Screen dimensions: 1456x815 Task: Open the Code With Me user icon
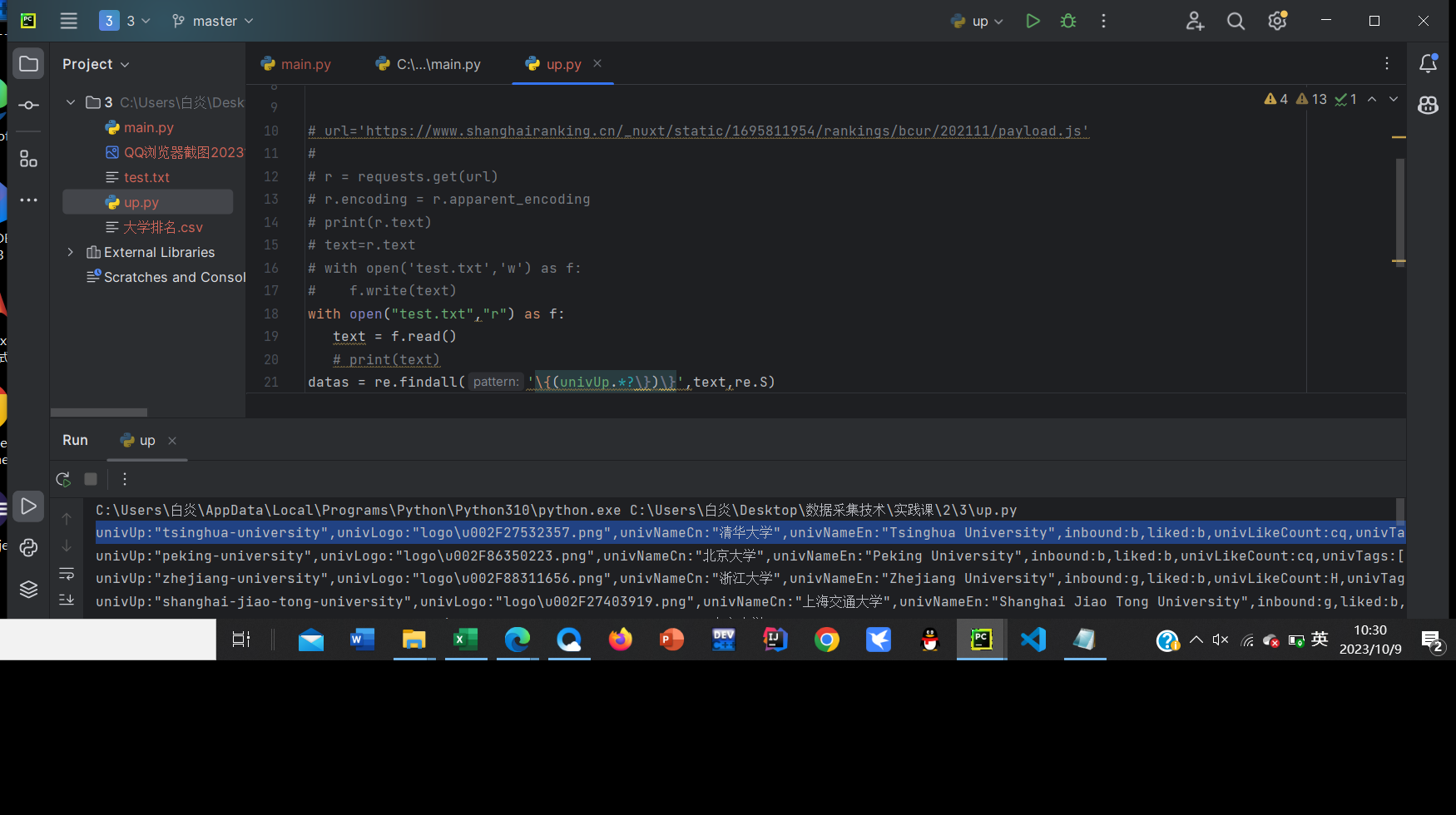click(1195, 21)
